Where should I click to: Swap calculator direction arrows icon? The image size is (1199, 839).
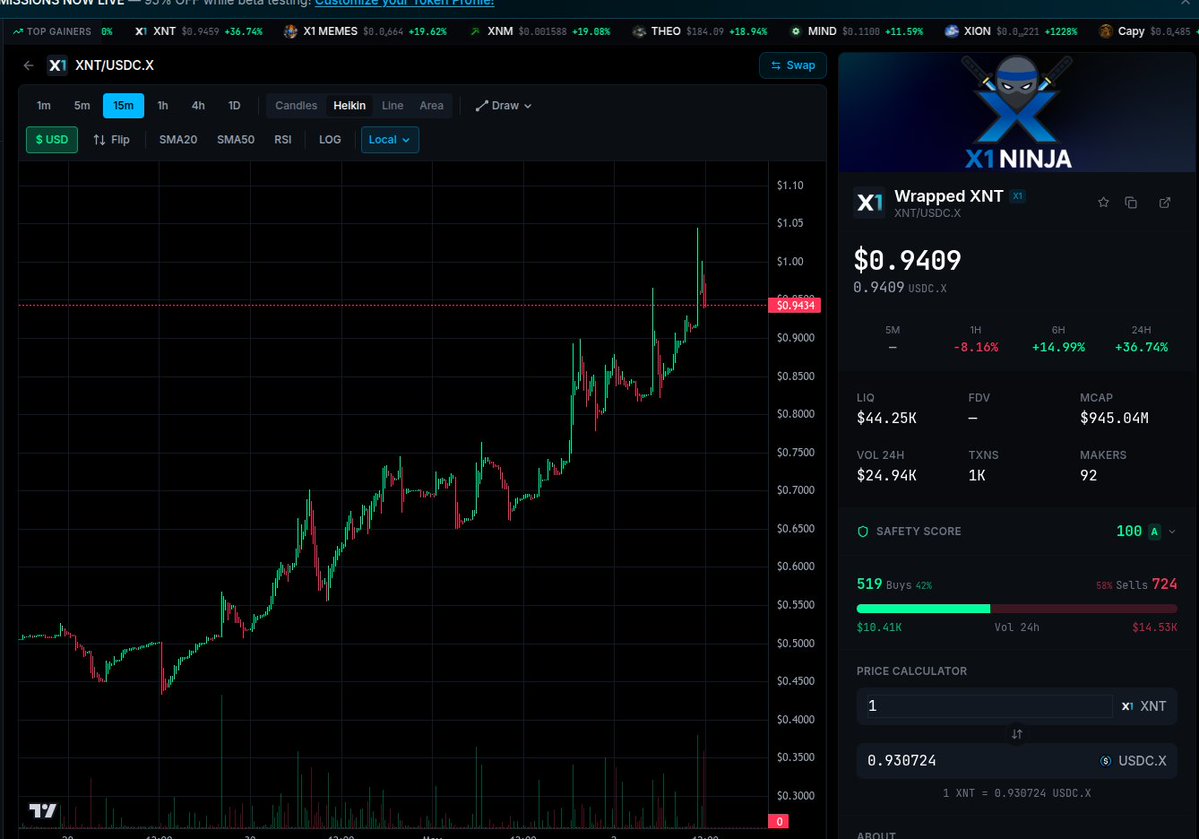point(1017,734)
